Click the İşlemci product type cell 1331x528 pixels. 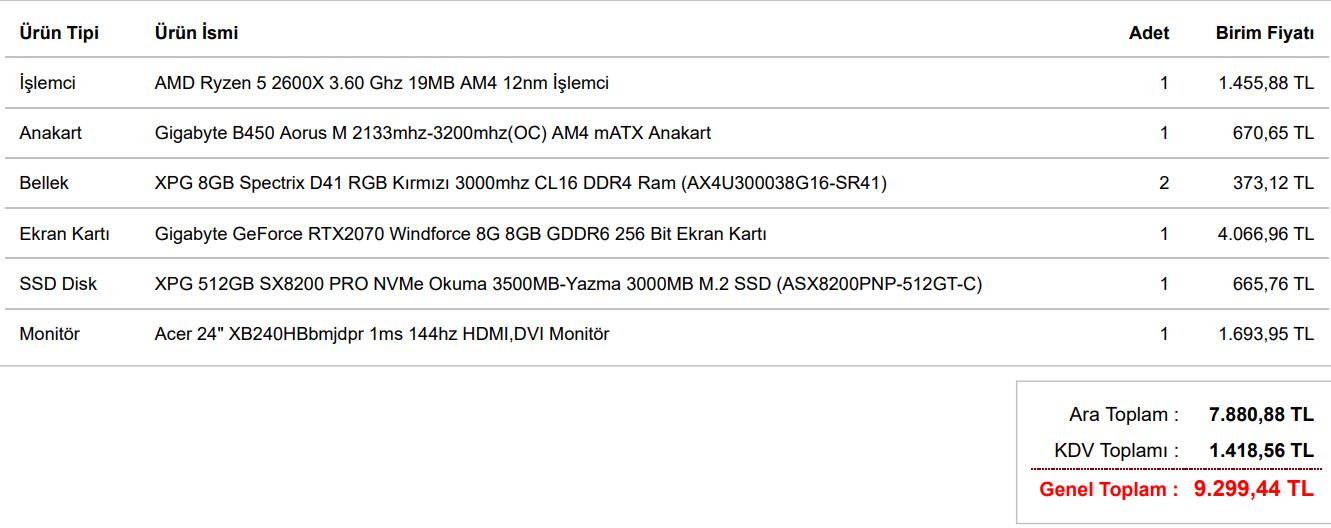[x=47, y=83]
